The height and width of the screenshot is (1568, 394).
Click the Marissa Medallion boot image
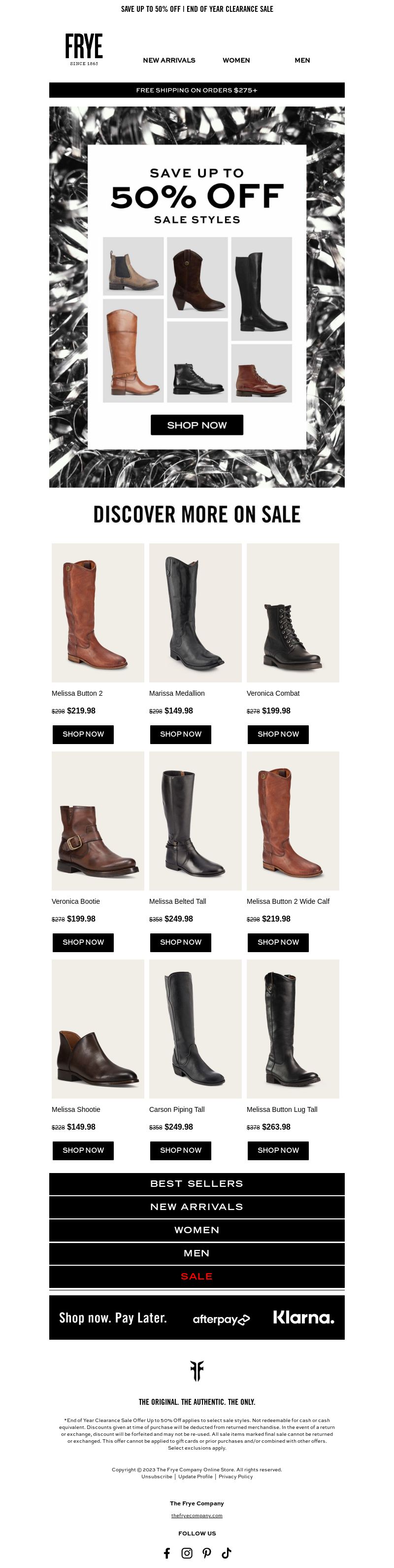195,612
